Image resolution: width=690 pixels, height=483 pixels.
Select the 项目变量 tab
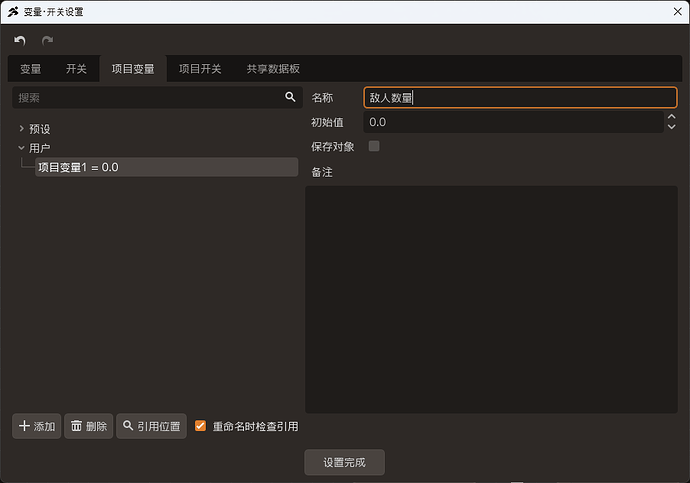[x=133, y=69]
